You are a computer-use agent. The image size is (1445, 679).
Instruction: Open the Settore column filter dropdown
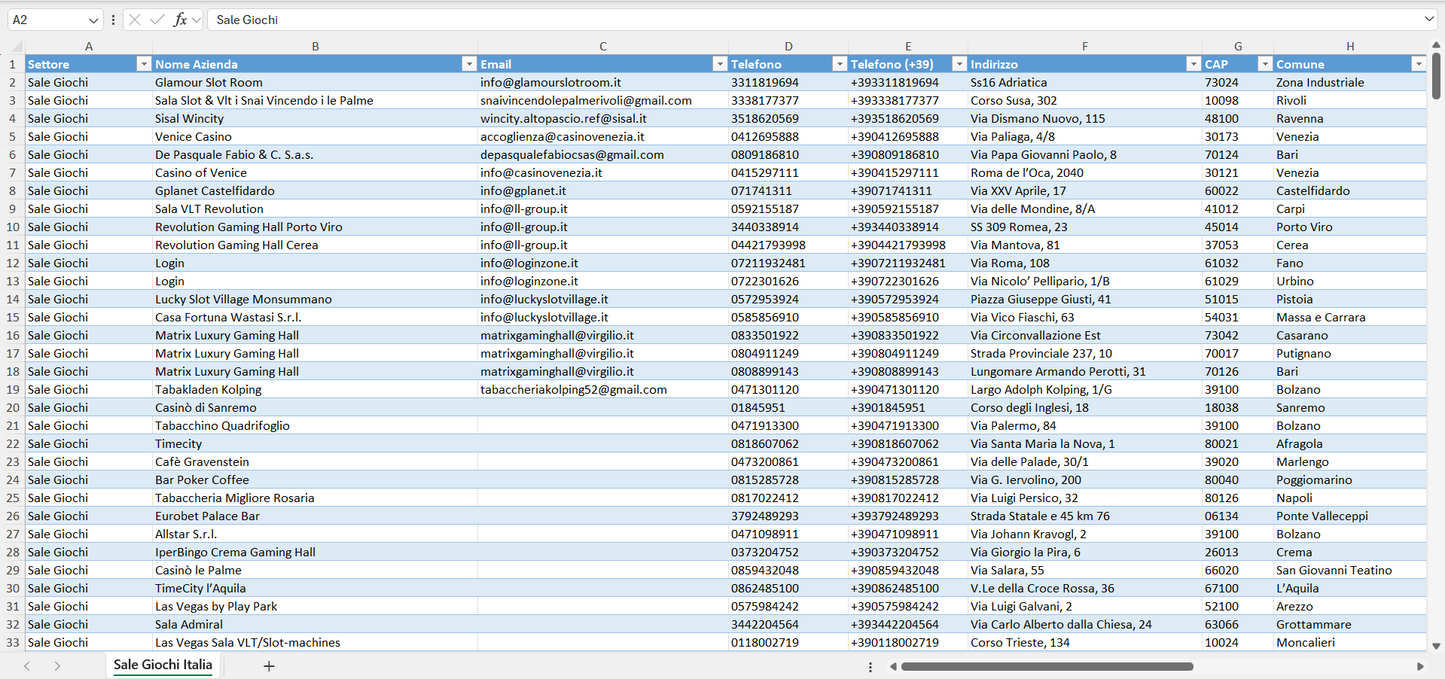[x=143, y=64]
